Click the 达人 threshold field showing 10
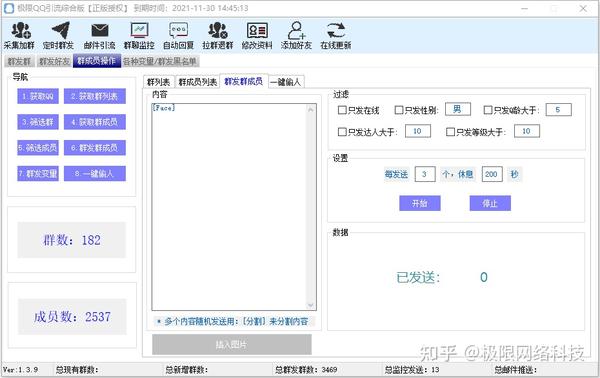Image resolution: width=600 pixels, height=378 pixels. point(418,131)
